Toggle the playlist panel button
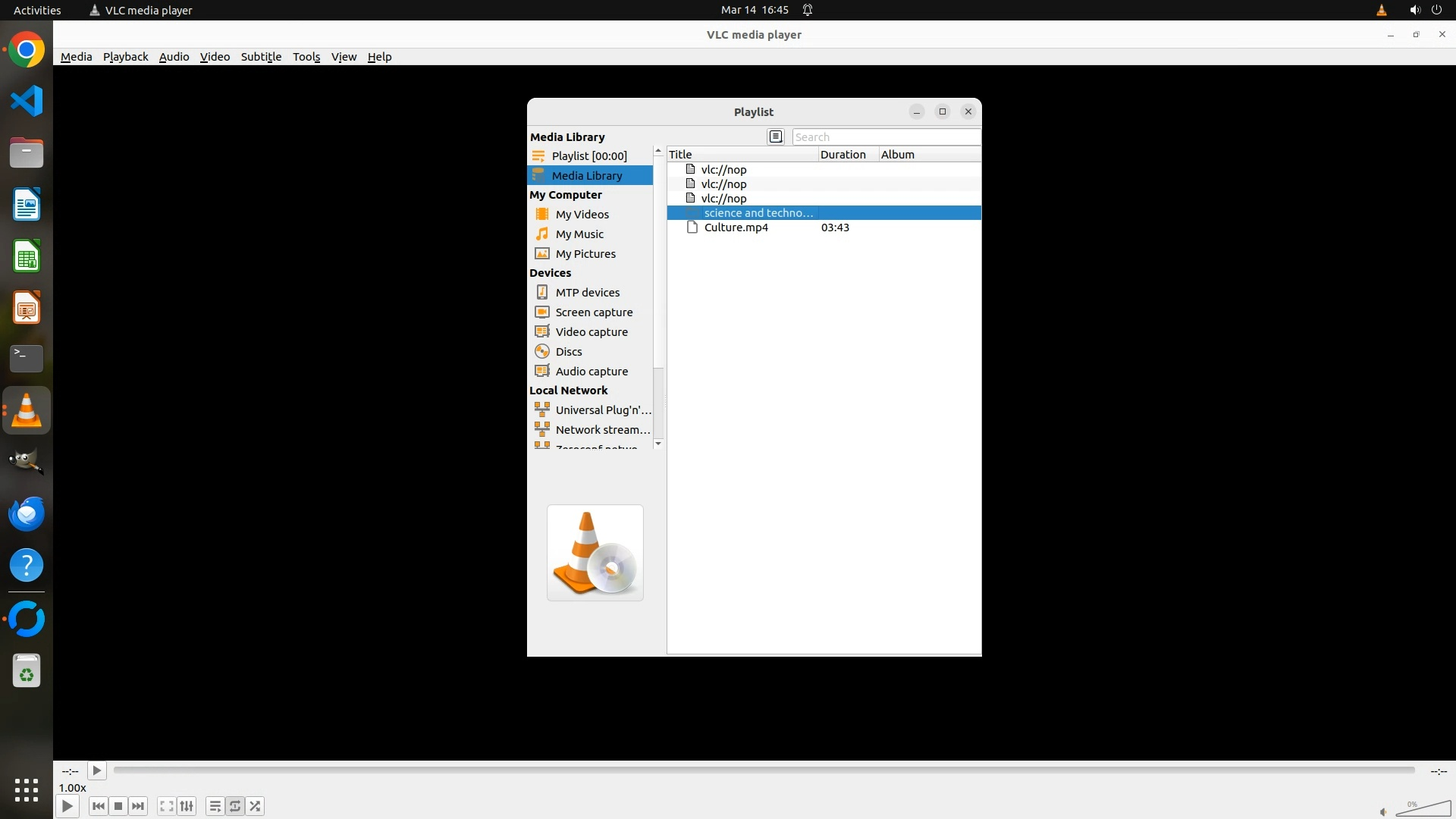Viewport: 1456px width, 819px height. (x=215, y=806)
